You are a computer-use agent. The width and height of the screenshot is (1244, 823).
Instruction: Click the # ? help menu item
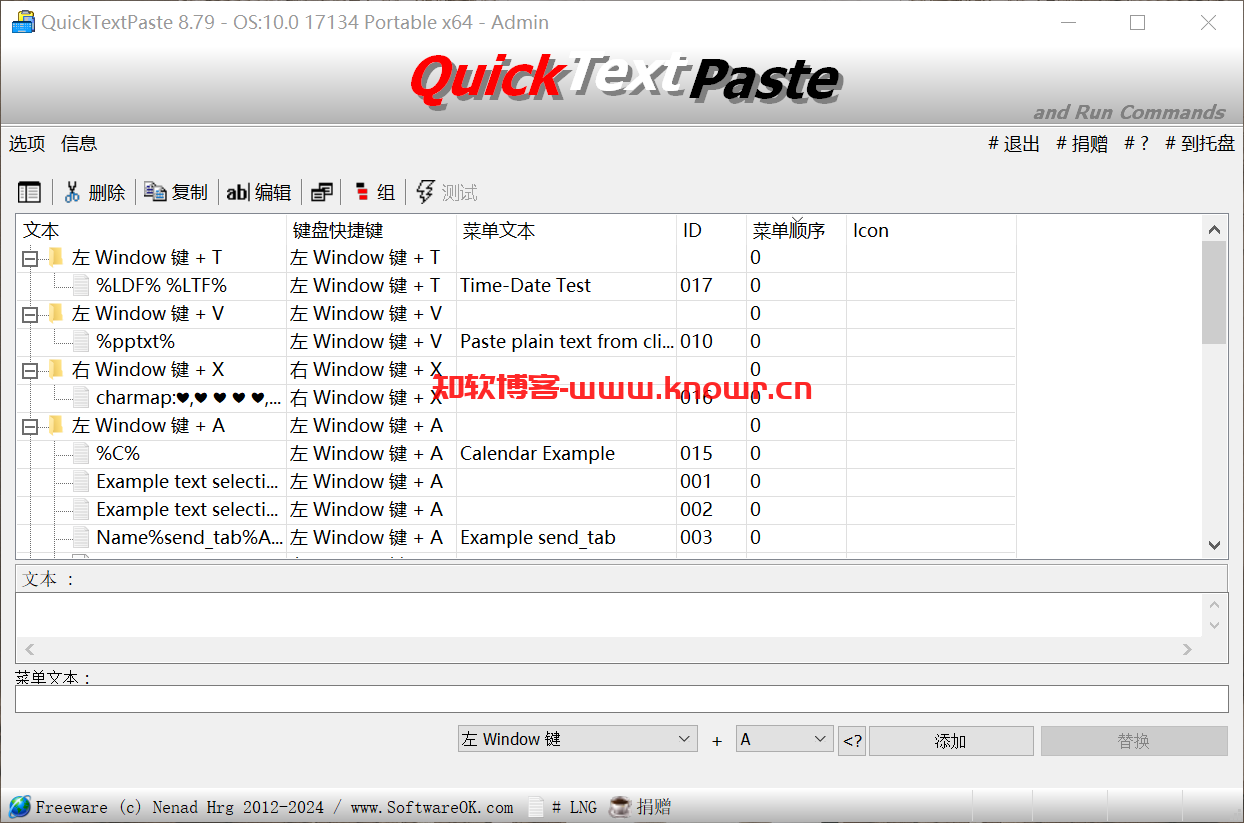pos(1137,143)
